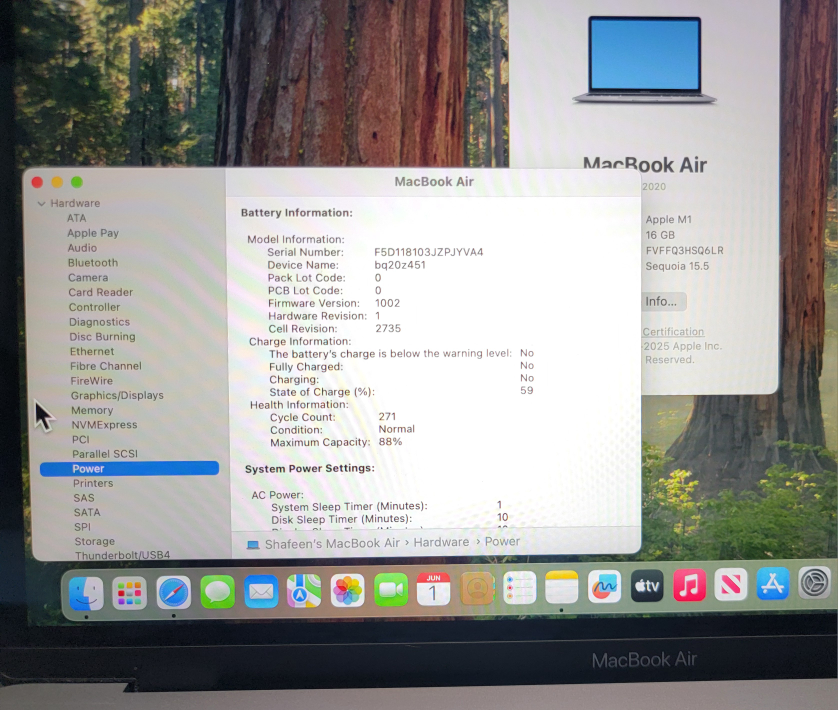Open Apple TV app in Dock

(647, 585)
